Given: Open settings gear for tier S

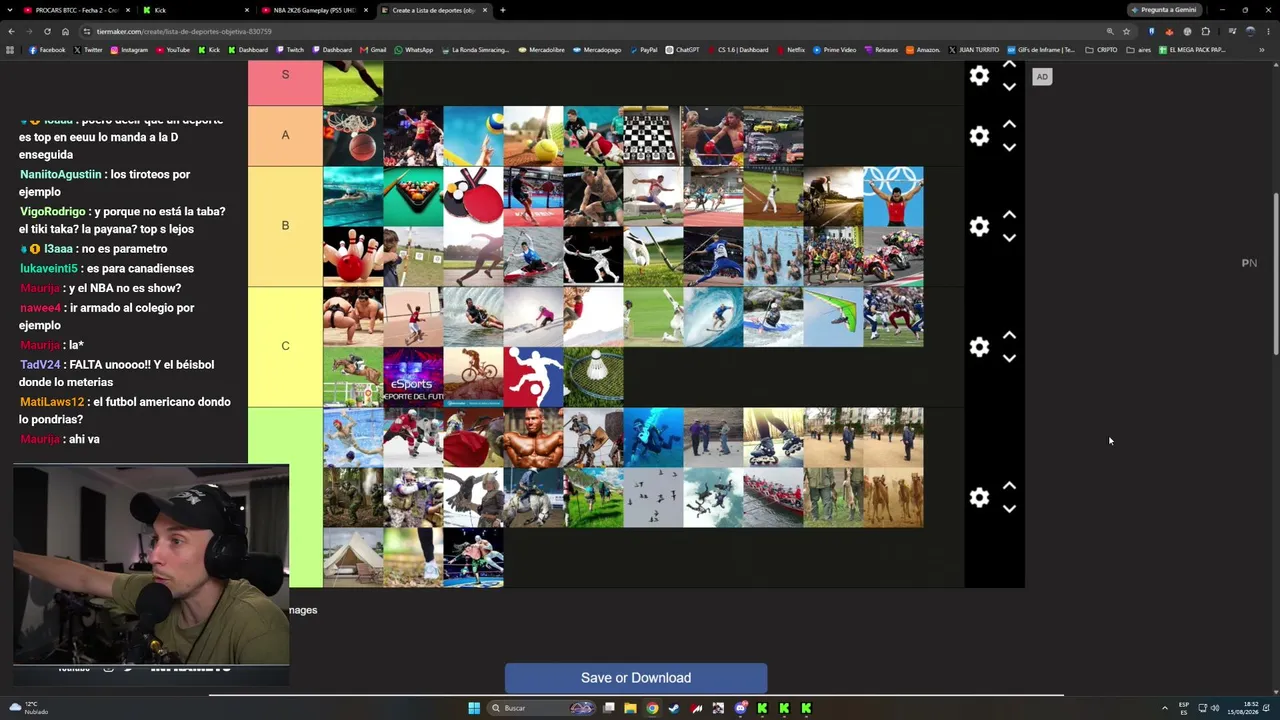Looking at the screenshot, I should point(979,76).
